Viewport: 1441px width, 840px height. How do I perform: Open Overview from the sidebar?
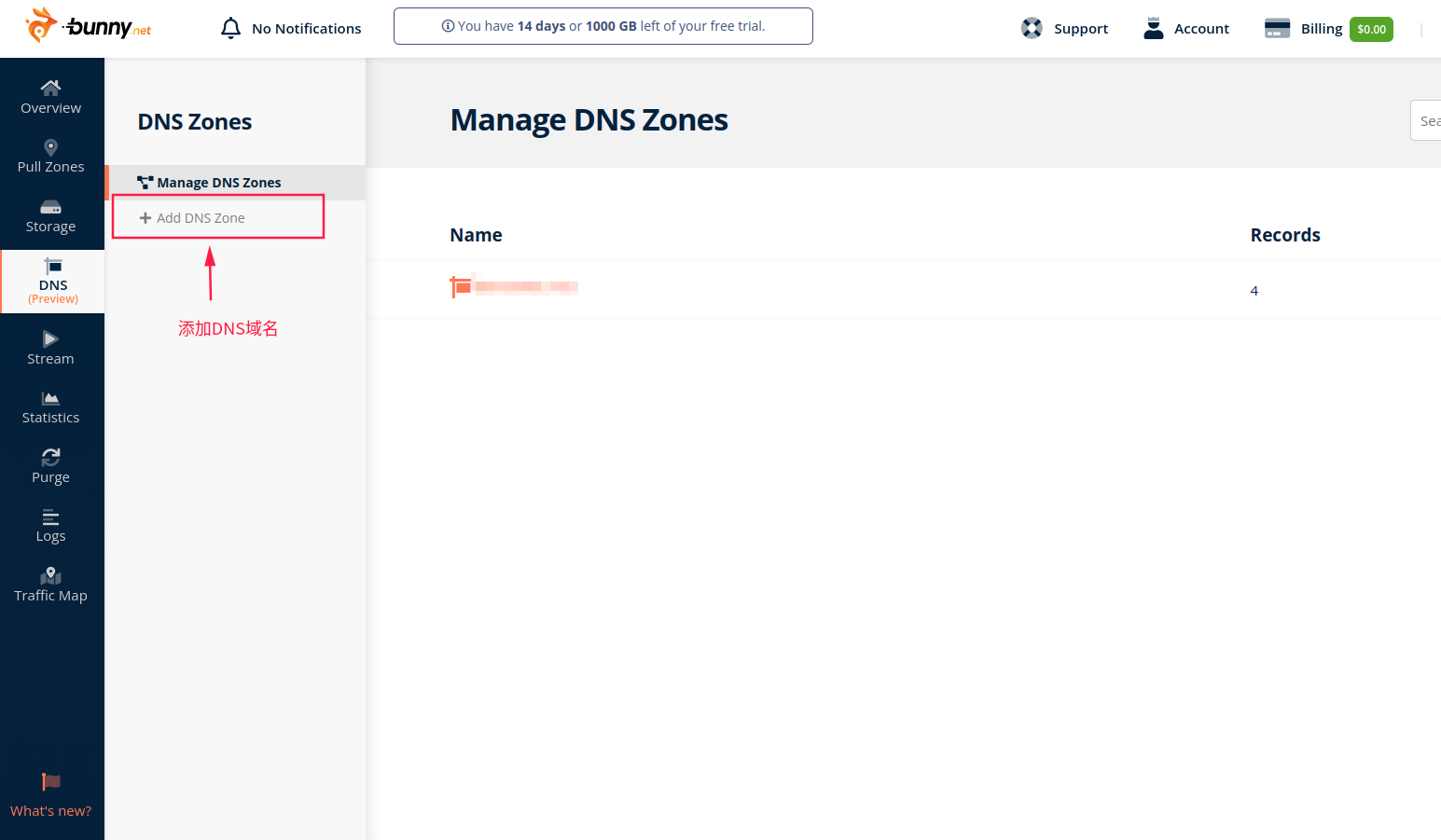tap(51, 97)
